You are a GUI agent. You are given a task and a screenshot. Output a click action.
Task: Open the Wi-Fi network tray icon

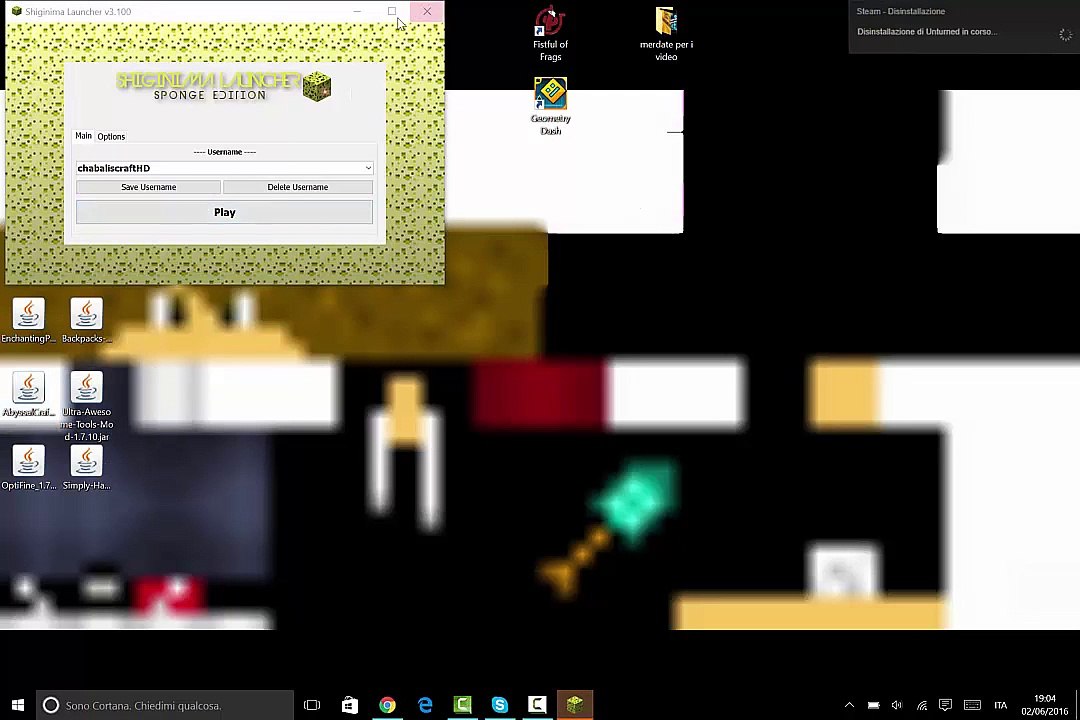click(922, 705)
